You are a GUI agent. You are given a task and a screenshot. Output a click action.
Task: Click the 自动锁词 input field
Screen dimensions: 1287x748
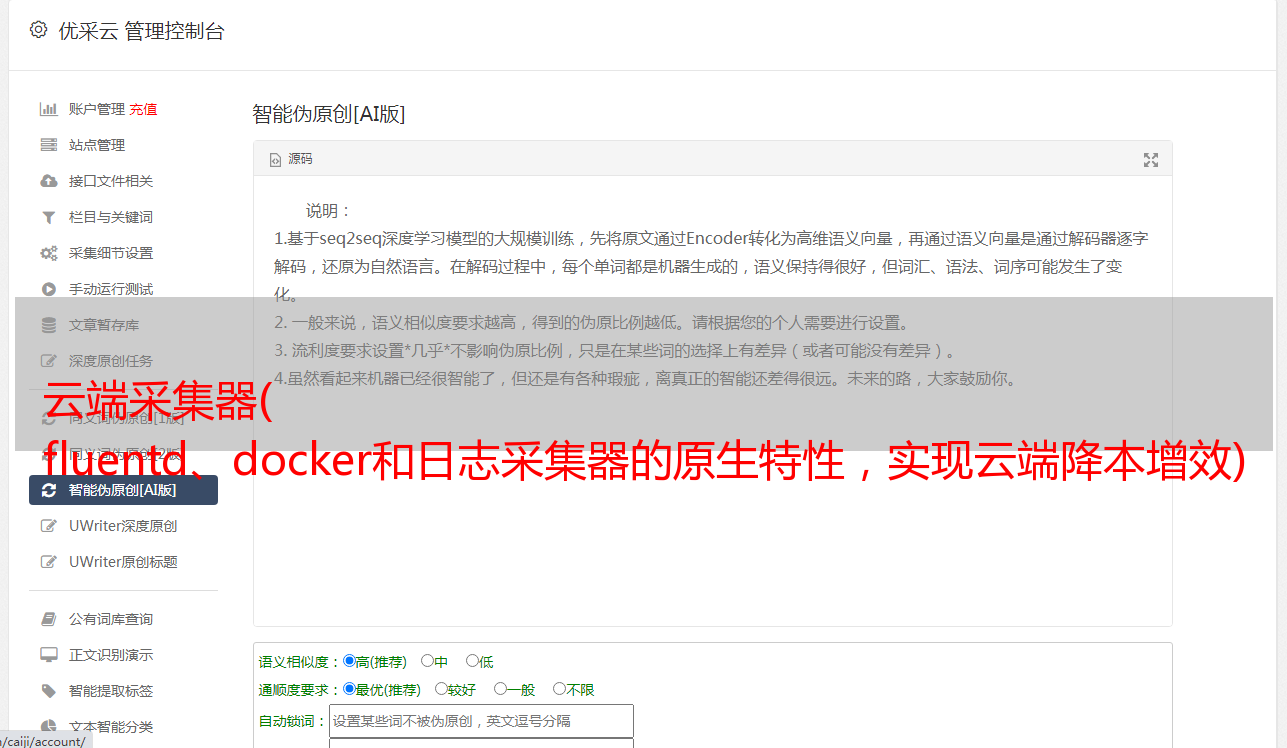481,721
